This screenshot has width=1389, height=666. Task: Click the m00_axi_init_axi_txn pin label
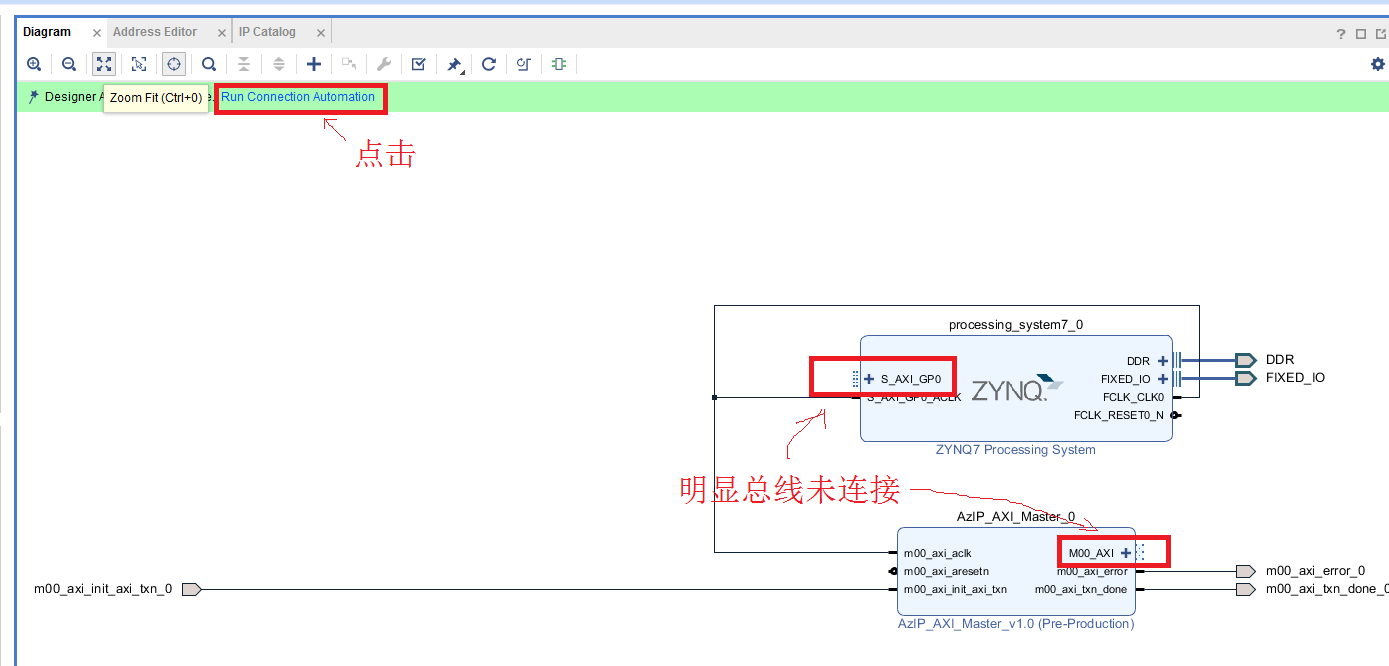coord(955,589)
